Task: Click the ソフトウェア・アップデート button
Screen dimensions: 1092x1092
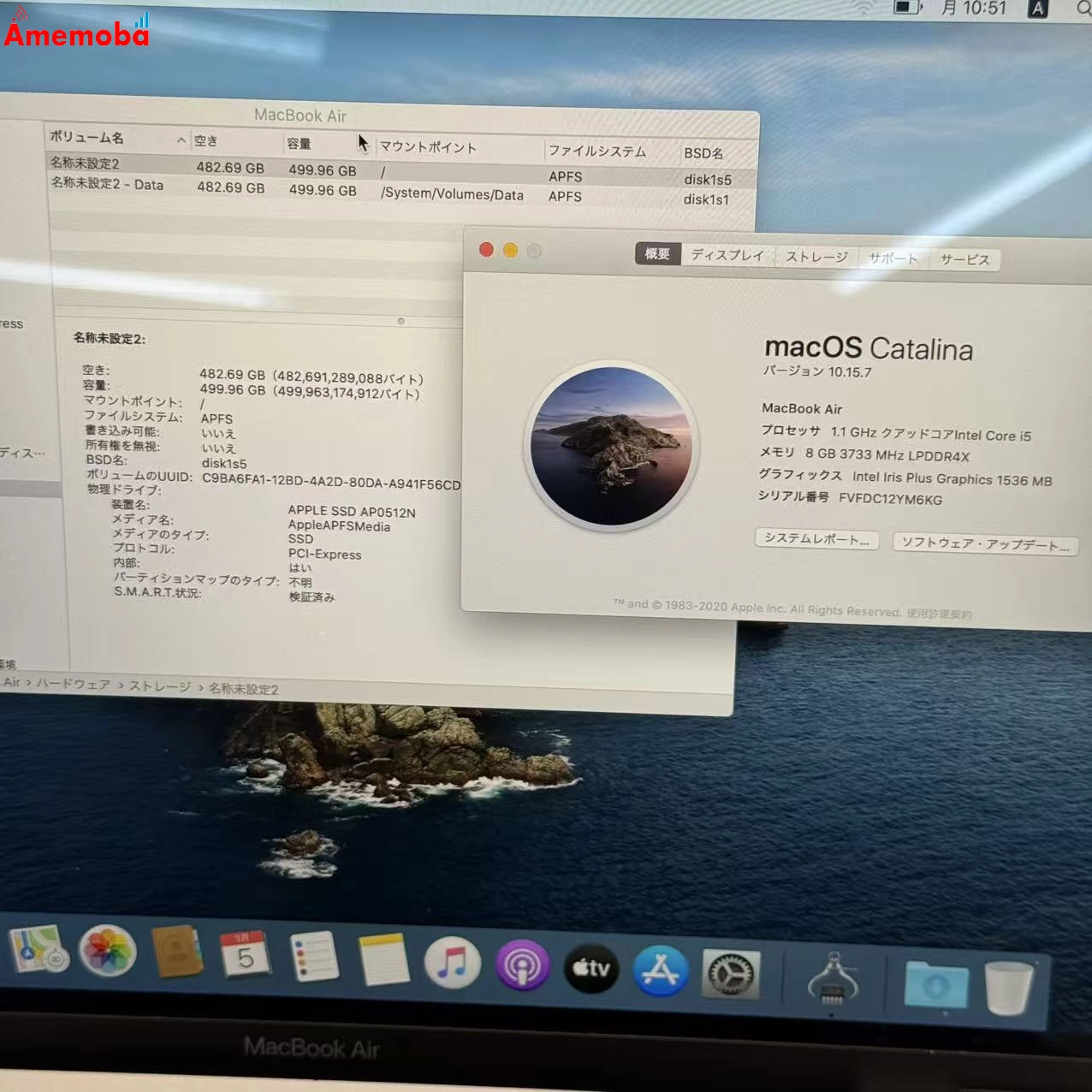Action: (984, 543)
